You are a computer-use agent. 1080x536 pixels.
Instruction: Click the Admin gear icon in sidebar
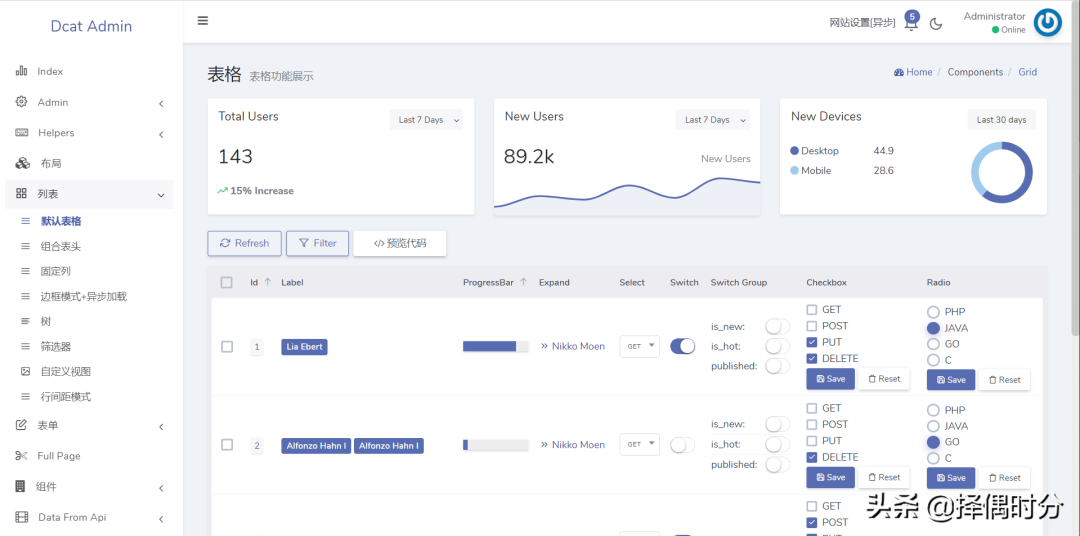21,102
